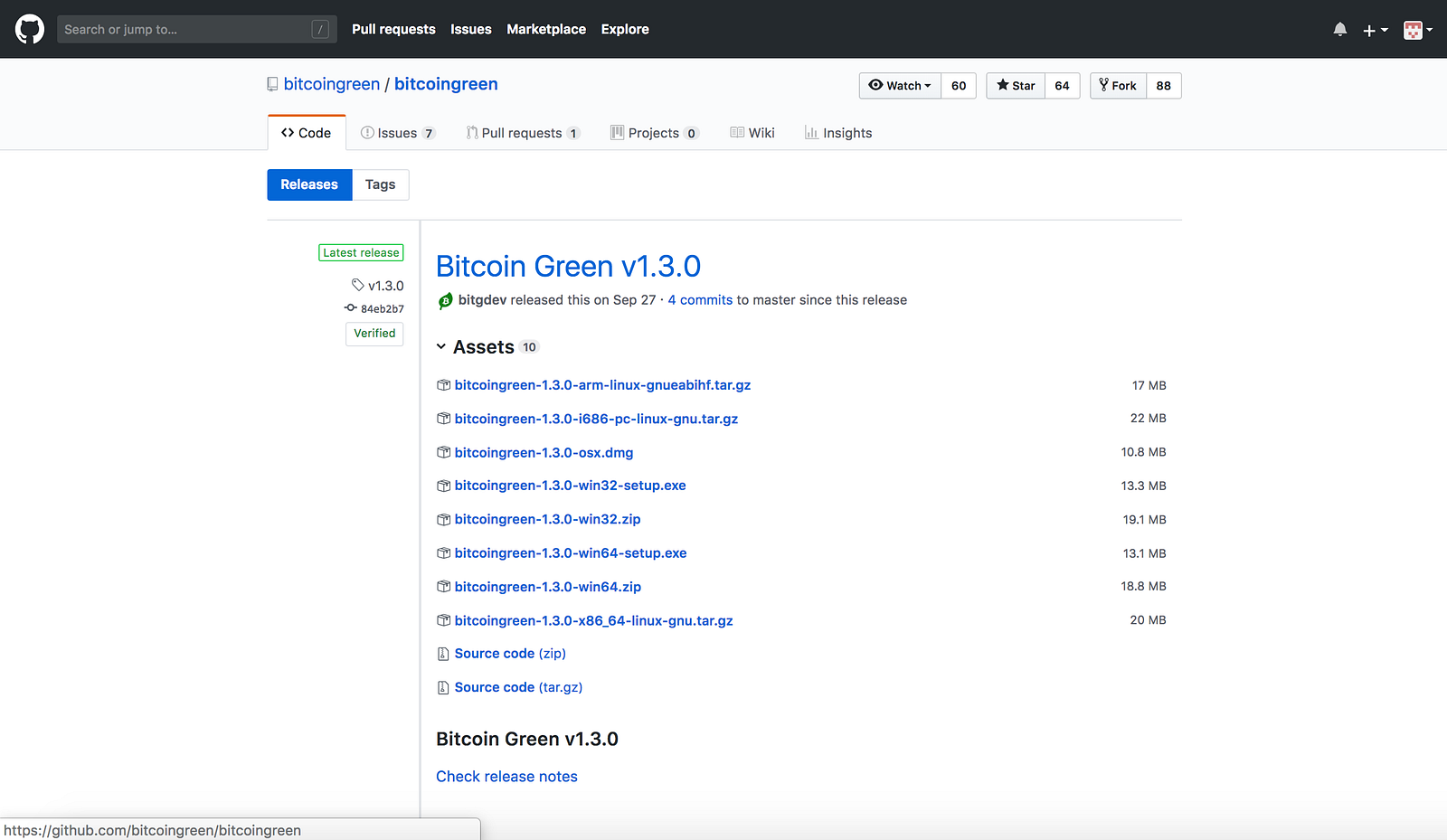Open the 4 commits link

[700, 300]
